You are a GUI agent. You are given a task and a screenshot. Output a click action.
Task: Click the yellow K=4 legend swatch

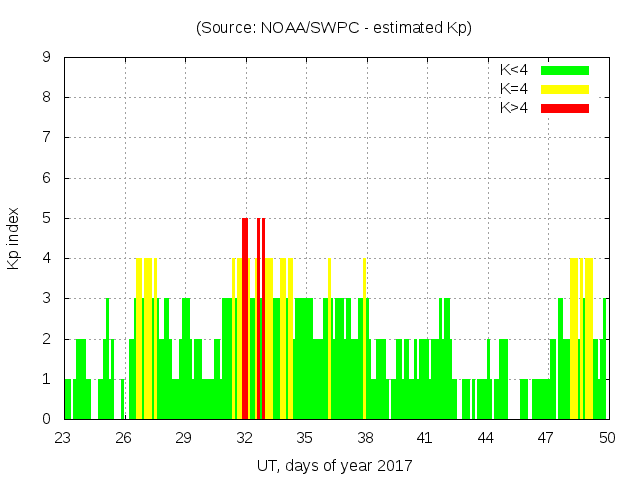[565, 89]
